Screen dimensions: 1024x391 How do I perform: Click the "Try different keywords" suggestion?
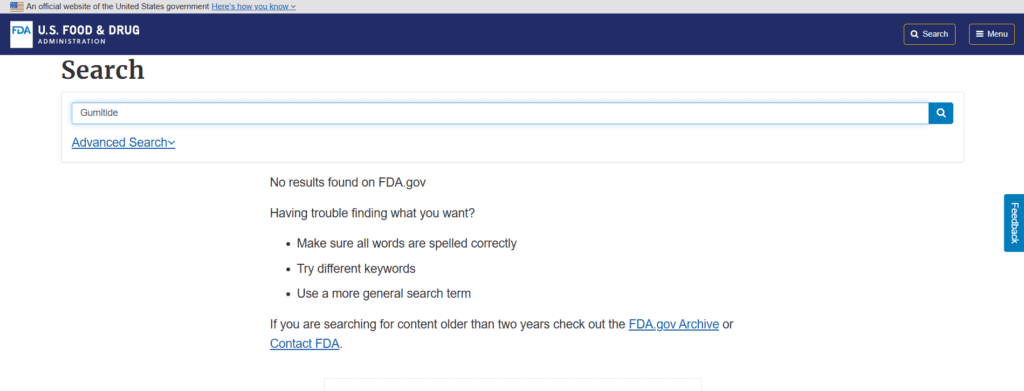pyautogui.click(x=356, y=269)
